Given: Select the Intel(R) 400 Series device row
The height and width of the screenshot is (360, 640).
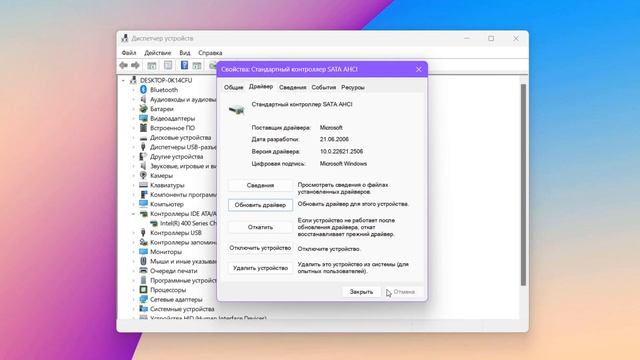Looking at the screenshot, I should point(184,223).
